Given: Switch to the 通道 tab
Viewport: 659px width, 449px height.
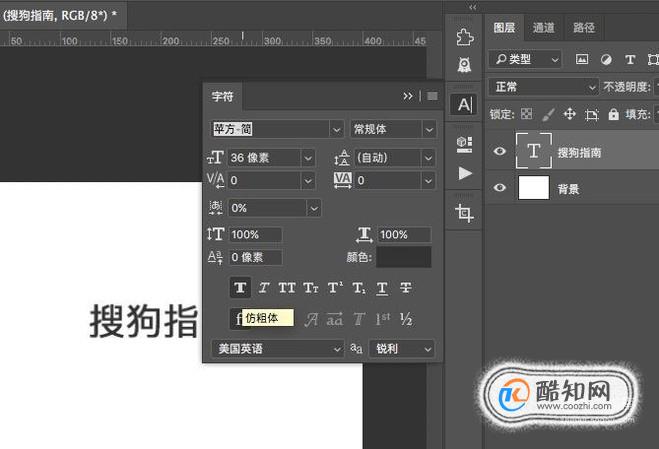Looking at the screenshot, I should [543, 28].
